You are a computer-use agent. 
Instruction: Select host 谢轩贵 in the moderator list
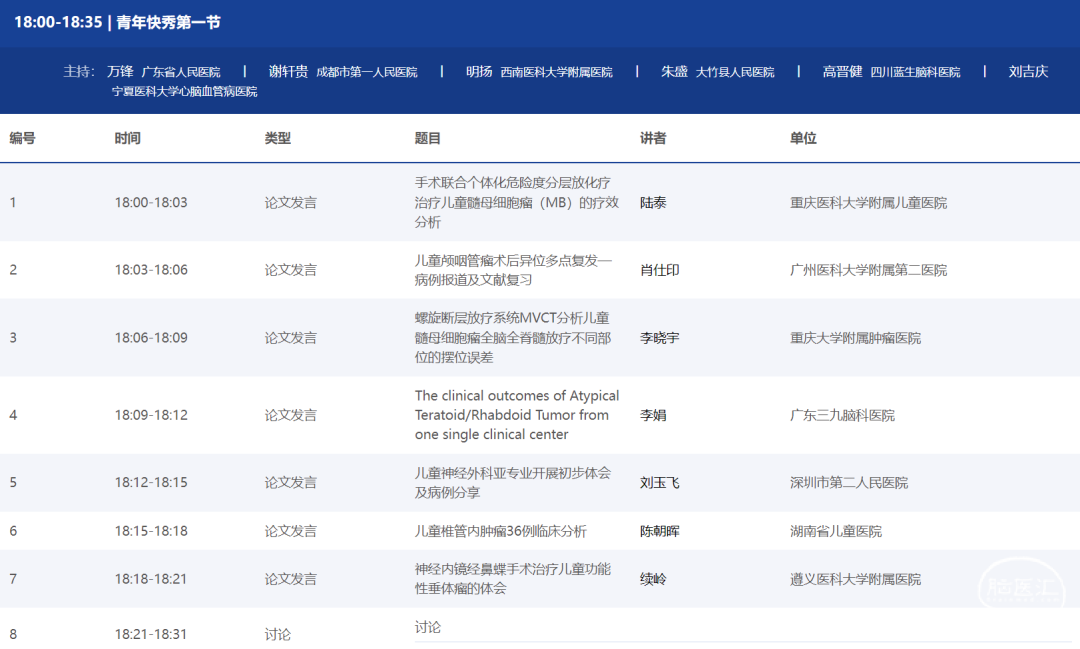click(288, 72)
